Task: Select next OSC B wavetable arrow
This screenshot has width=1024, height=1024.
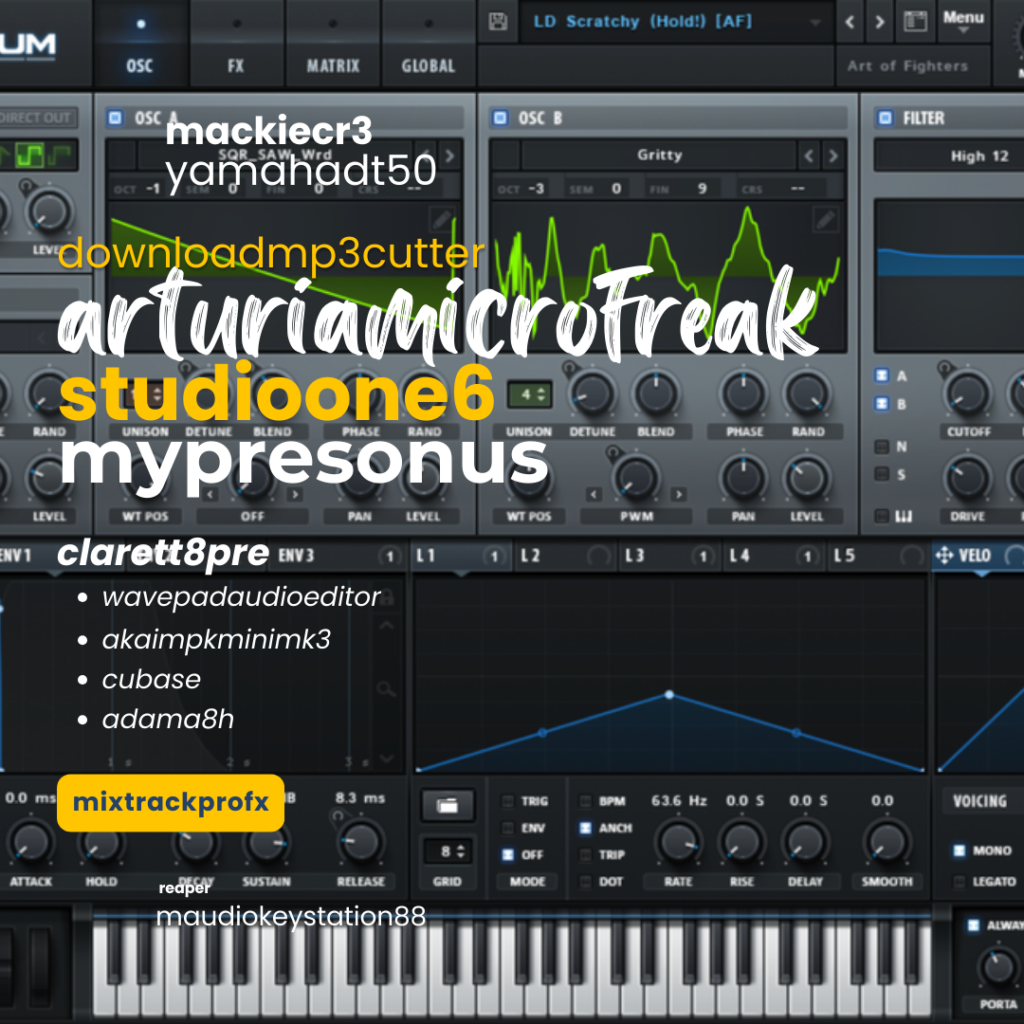Action: [x=833, y=156]
